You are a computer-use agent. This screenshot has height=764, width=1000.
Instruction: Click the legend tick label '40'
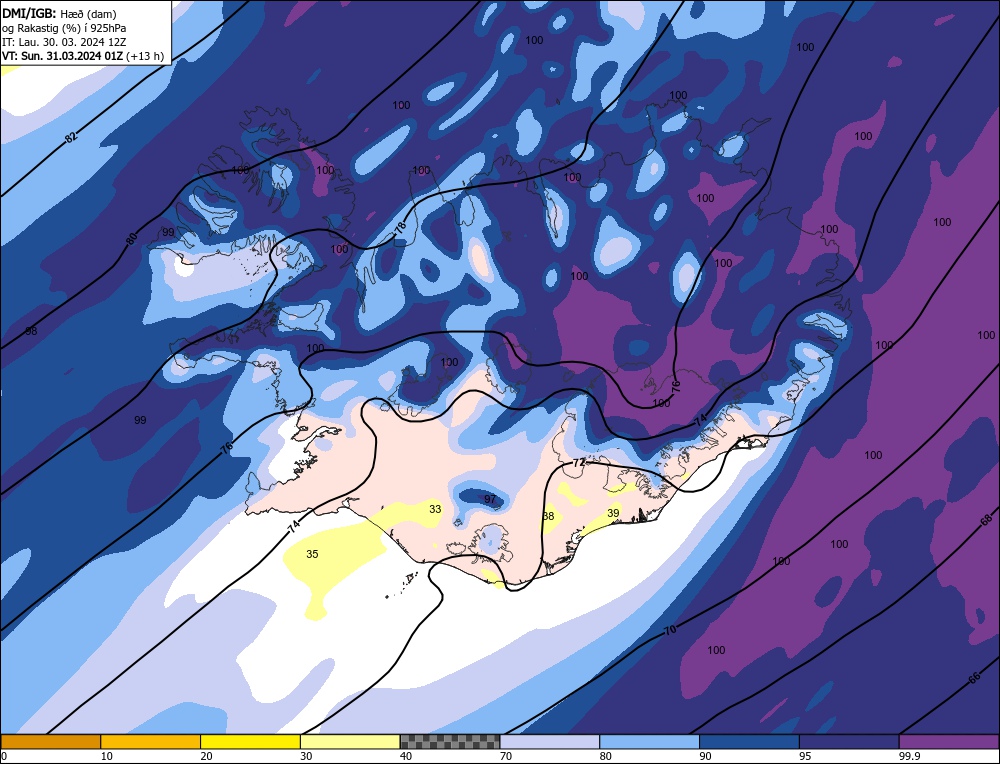click(x=406, y=756)
